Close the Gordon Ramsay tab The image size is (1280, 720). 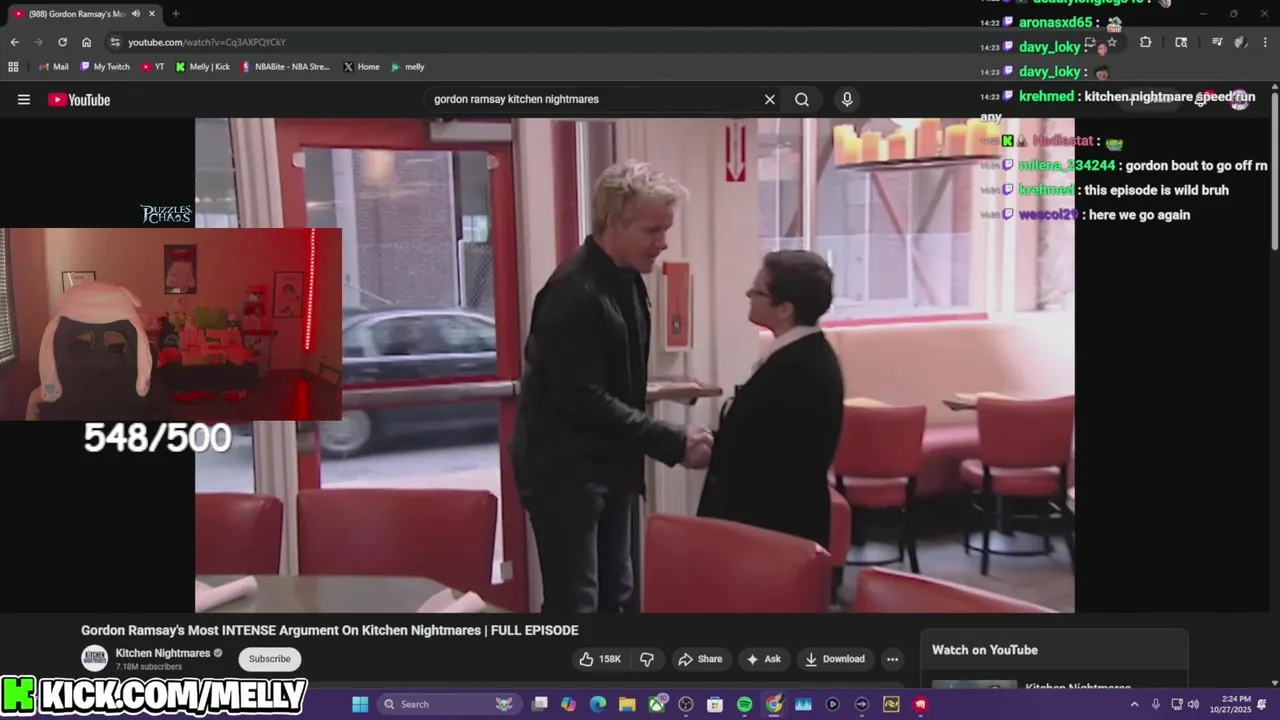[150, 14]
